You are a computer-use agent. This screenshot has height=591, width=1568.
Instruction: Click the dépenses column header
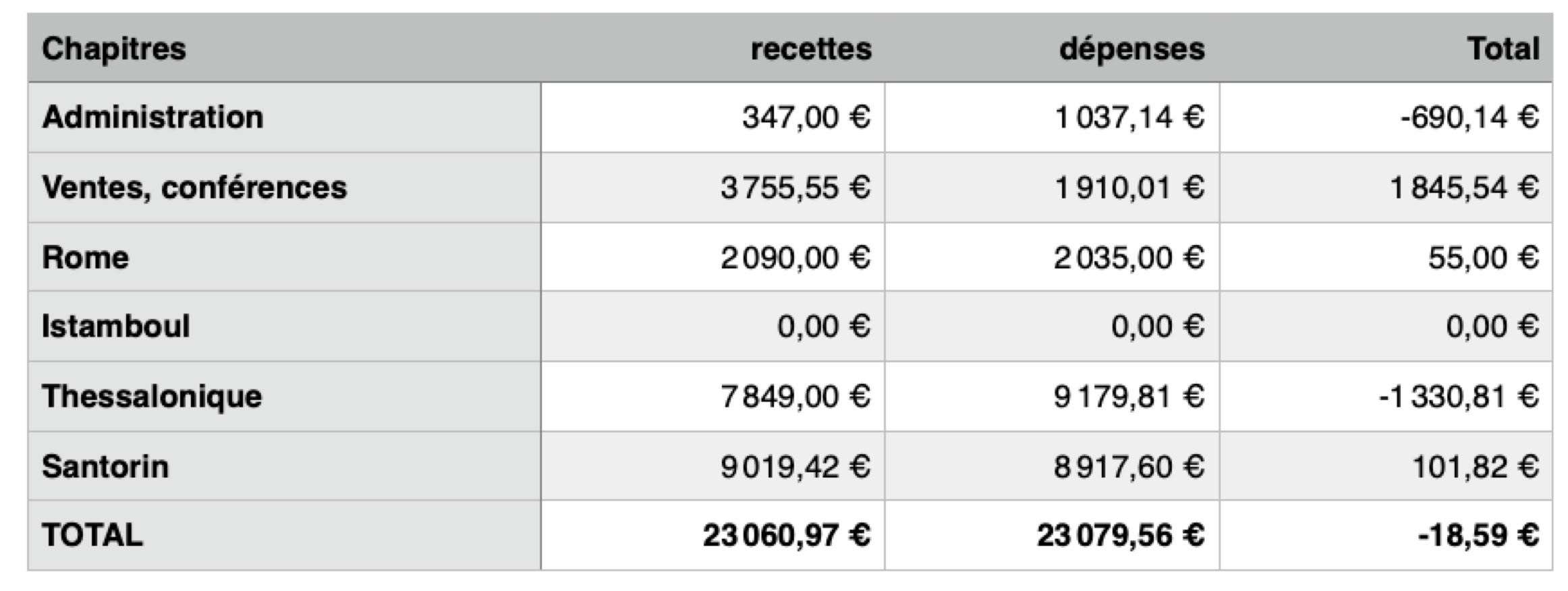pos(1131,49)
